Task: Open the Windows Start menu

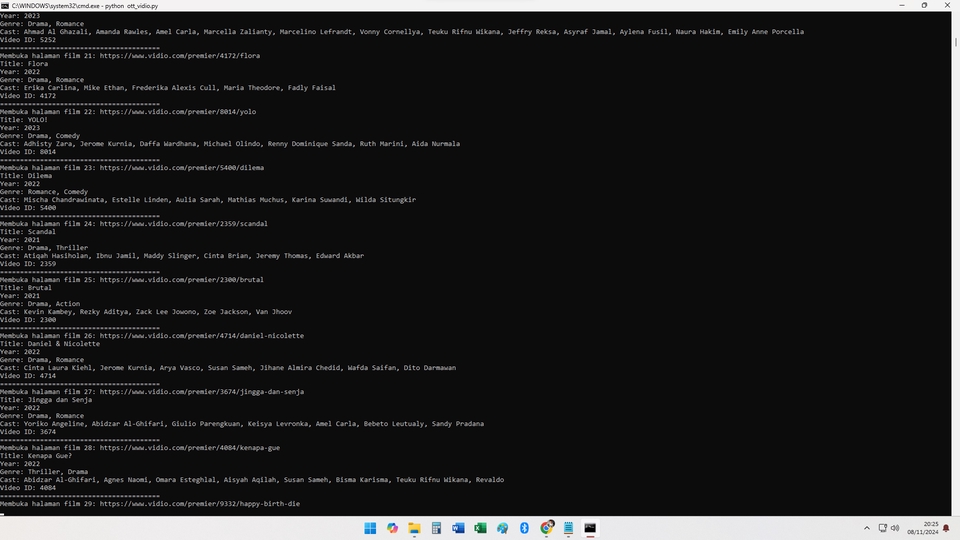Action: tap(370, 528)
